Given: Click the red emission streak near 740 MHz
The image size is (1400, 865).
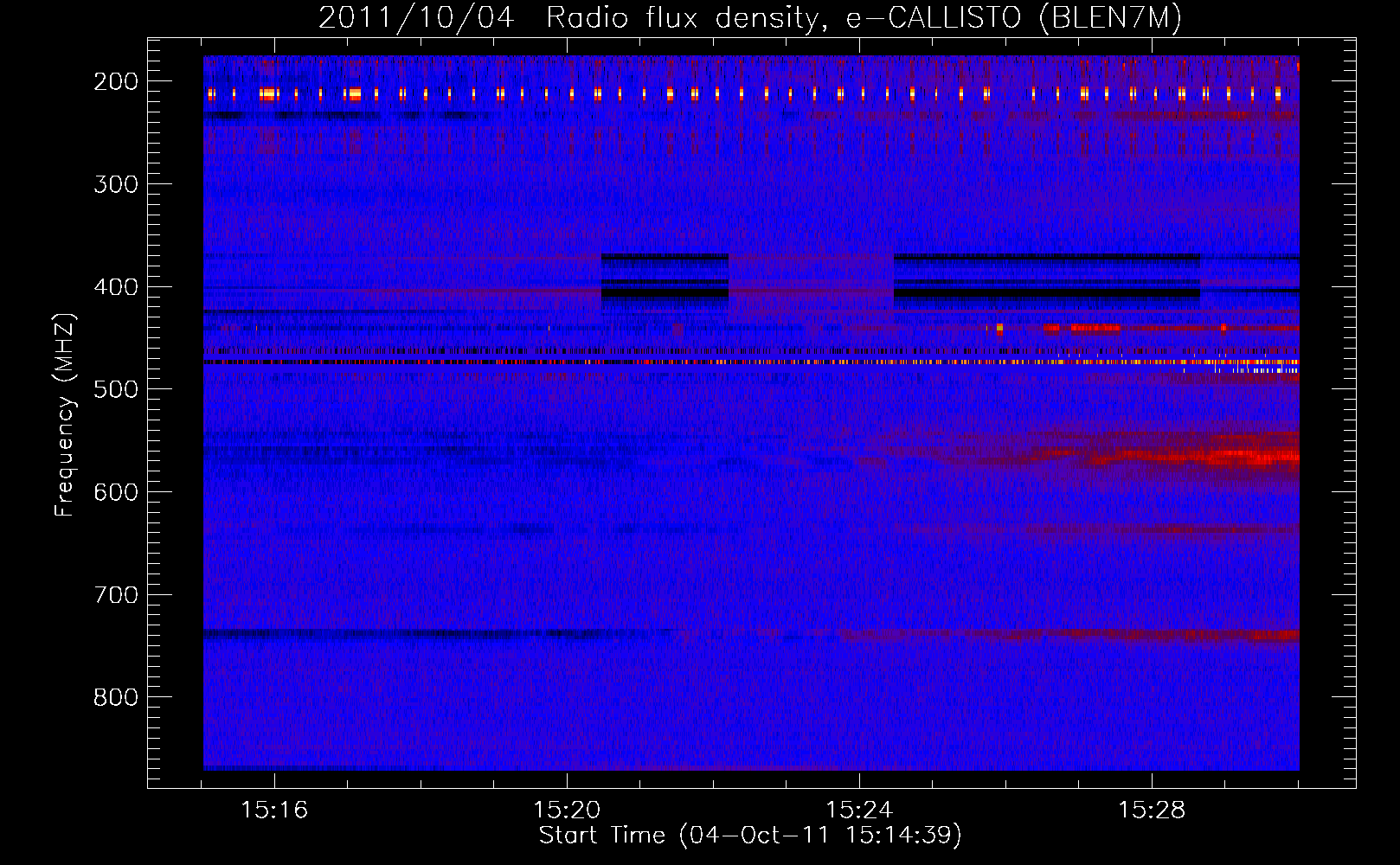Looking at the screenshot, I should click(x=1073, y=636).
